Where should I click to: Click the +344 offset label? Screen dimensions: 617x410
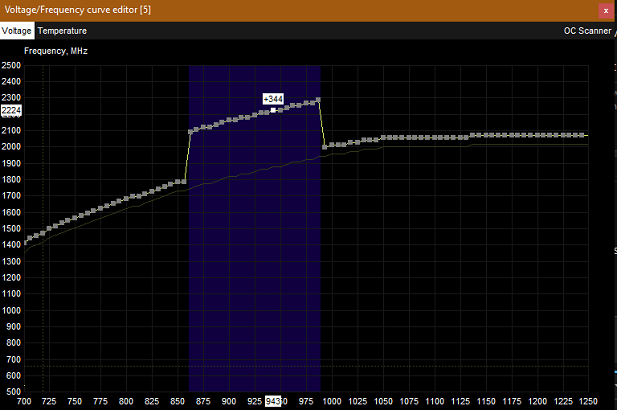(x=273, y=99)
